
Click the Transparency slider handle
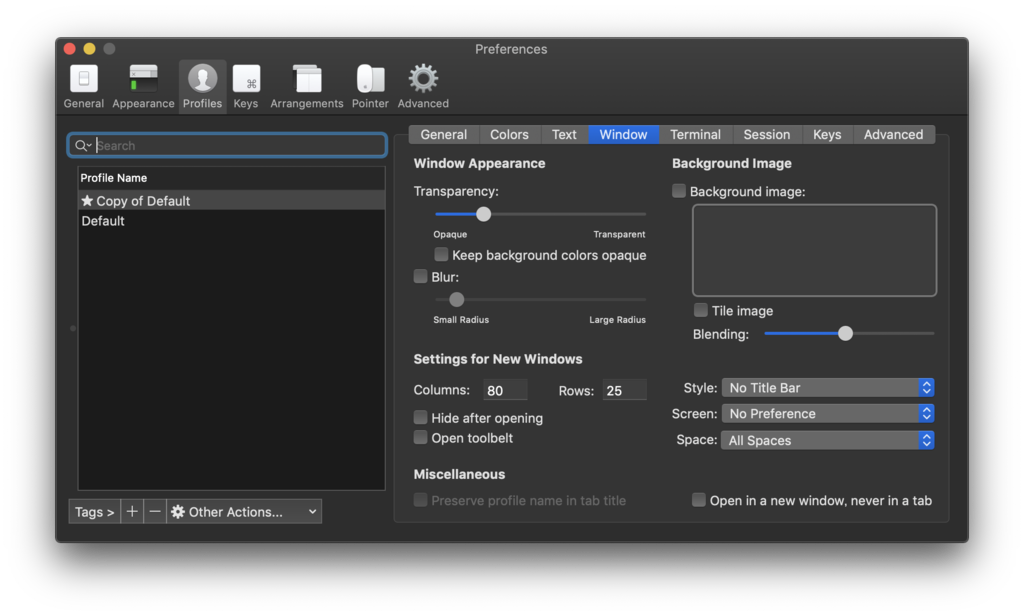pos(483,214)
